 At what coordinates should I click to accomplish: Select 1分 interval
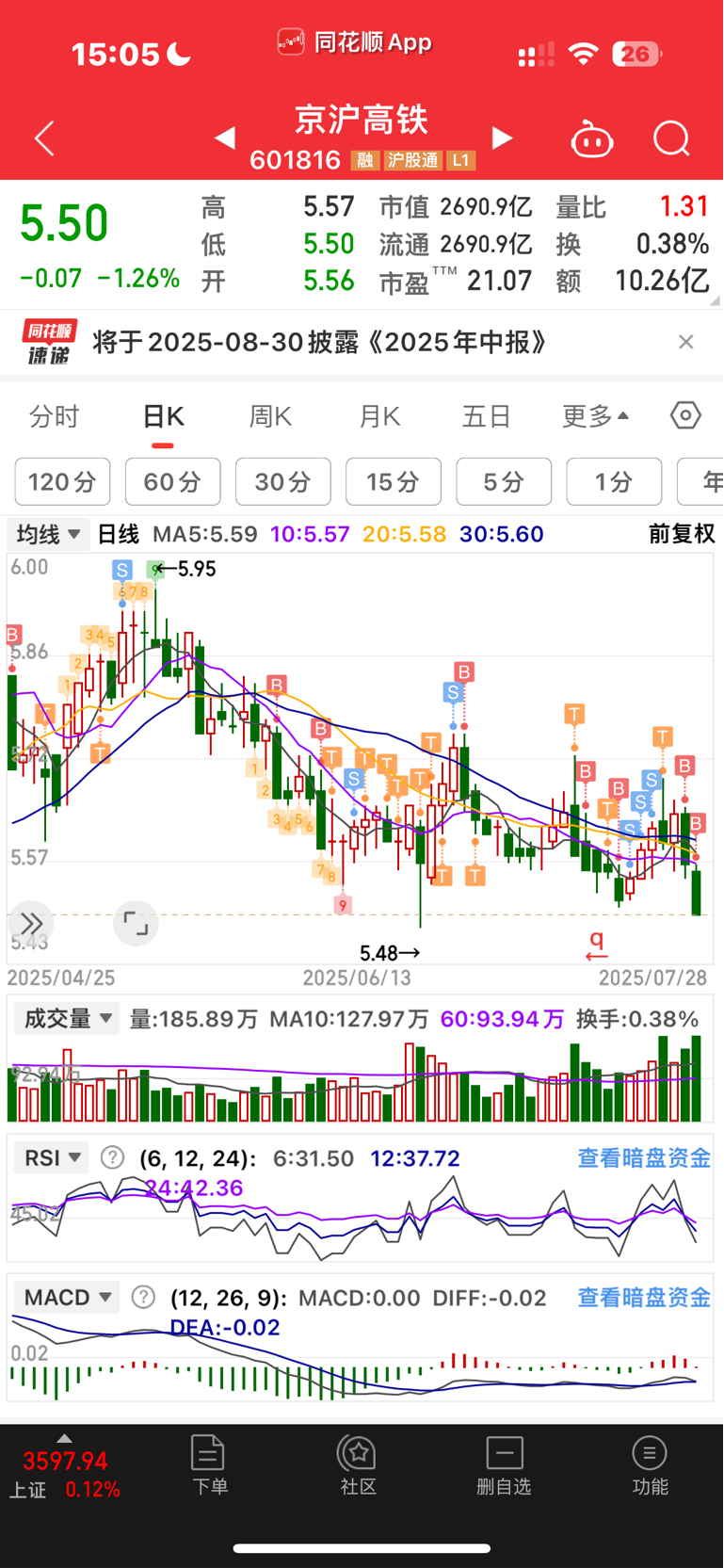614,482
